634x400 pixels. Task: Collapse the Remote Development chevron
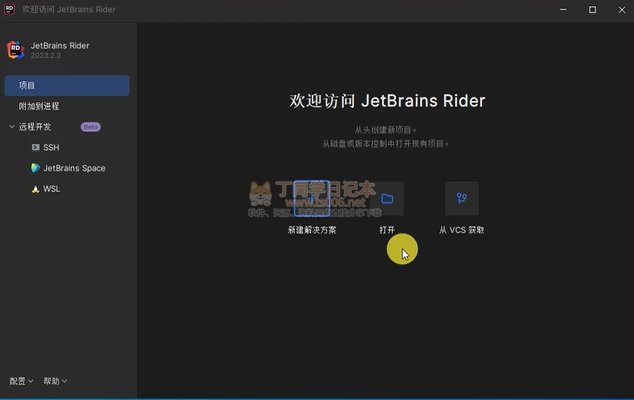tap(12, 127)
